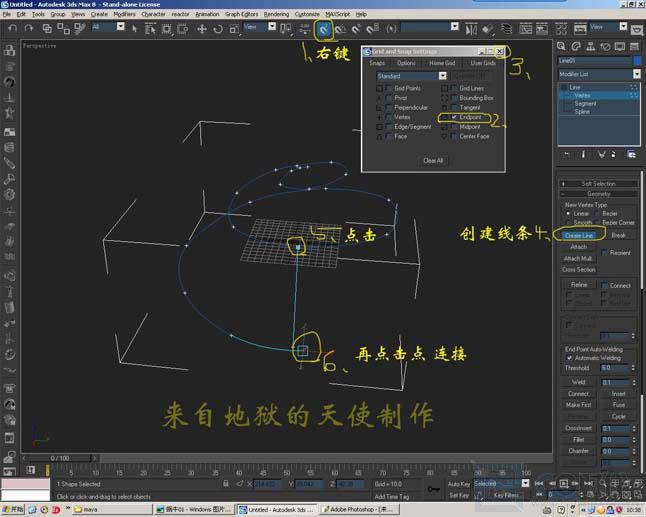Collapse the Line entry in modifier stack
Image resolution: width=646 pixels, height=517 pixels.
coord(563,87)
